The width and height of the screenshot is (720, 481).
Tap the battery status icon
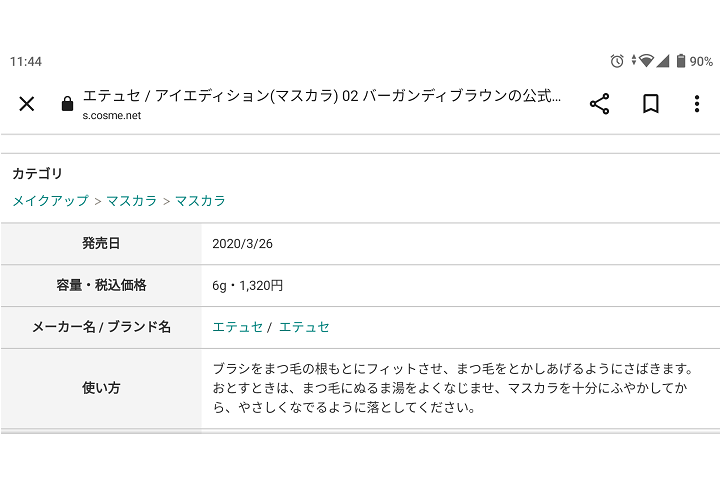point(681,61)
